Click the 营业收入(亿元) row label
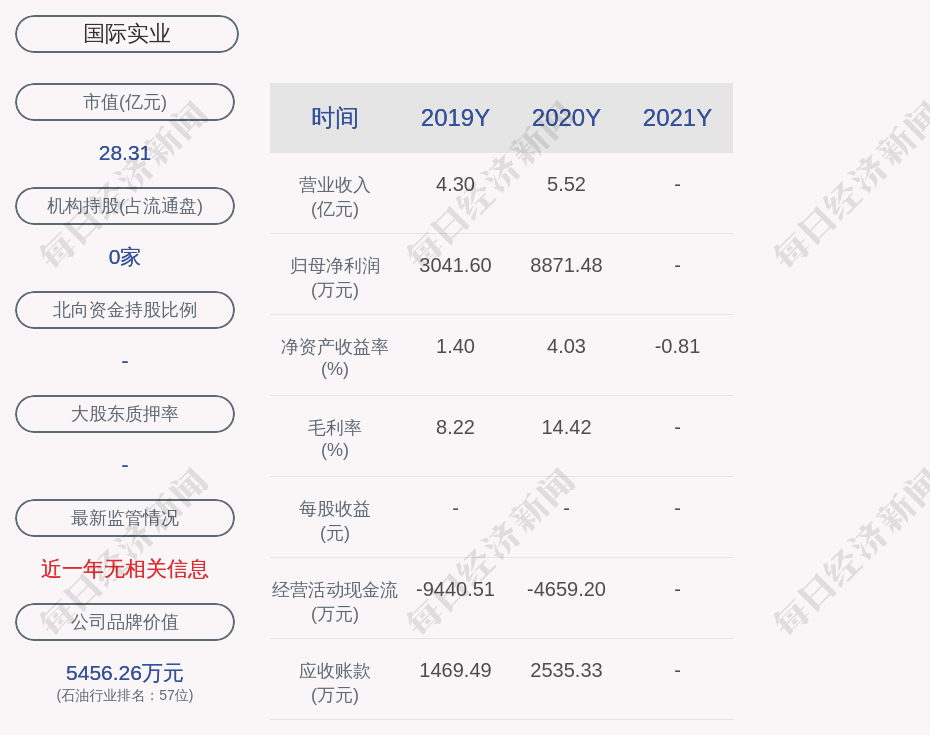The image size is (930, 735). click(335, 197)
